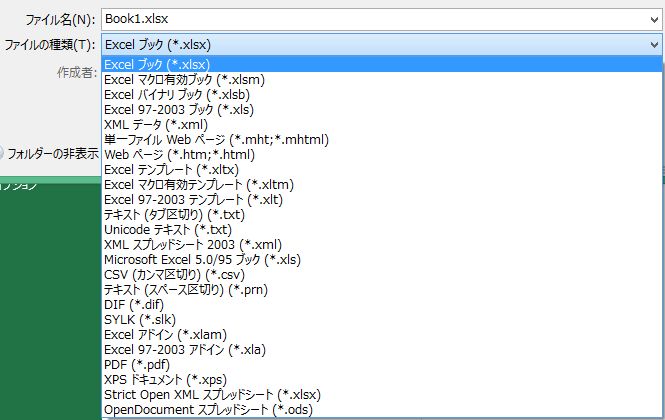Image resolution: width=665 pixels, height=420 pixels.
Task: Collapse the ファイルの種類 dropdown arrow
Action: tap(654, 45)
